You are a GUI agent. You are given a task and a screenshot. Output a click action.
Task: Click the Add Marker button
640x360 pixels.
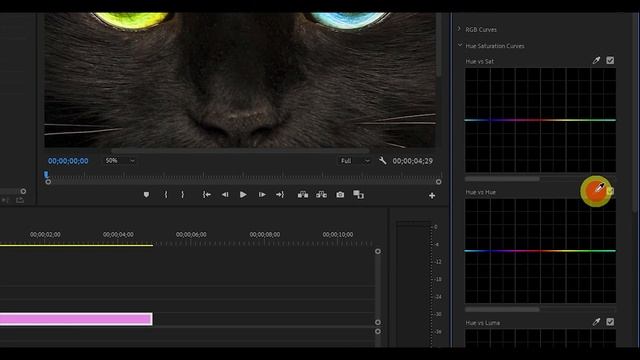click(146, 195)
